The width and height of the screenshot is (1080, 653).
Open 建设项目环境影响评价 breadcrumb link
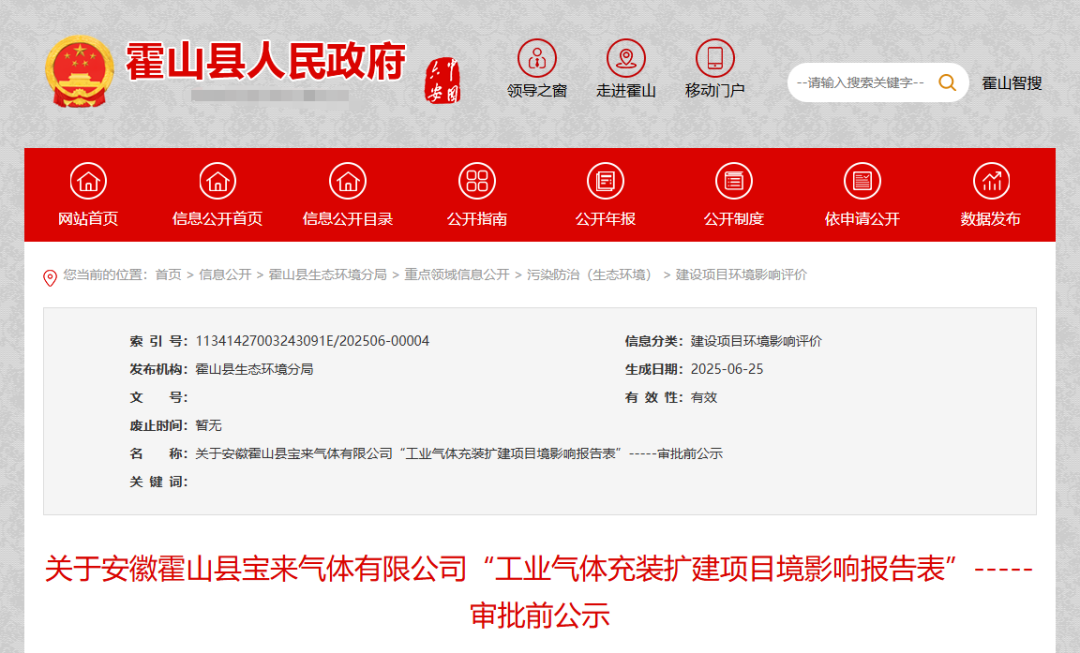pos(741,275)
